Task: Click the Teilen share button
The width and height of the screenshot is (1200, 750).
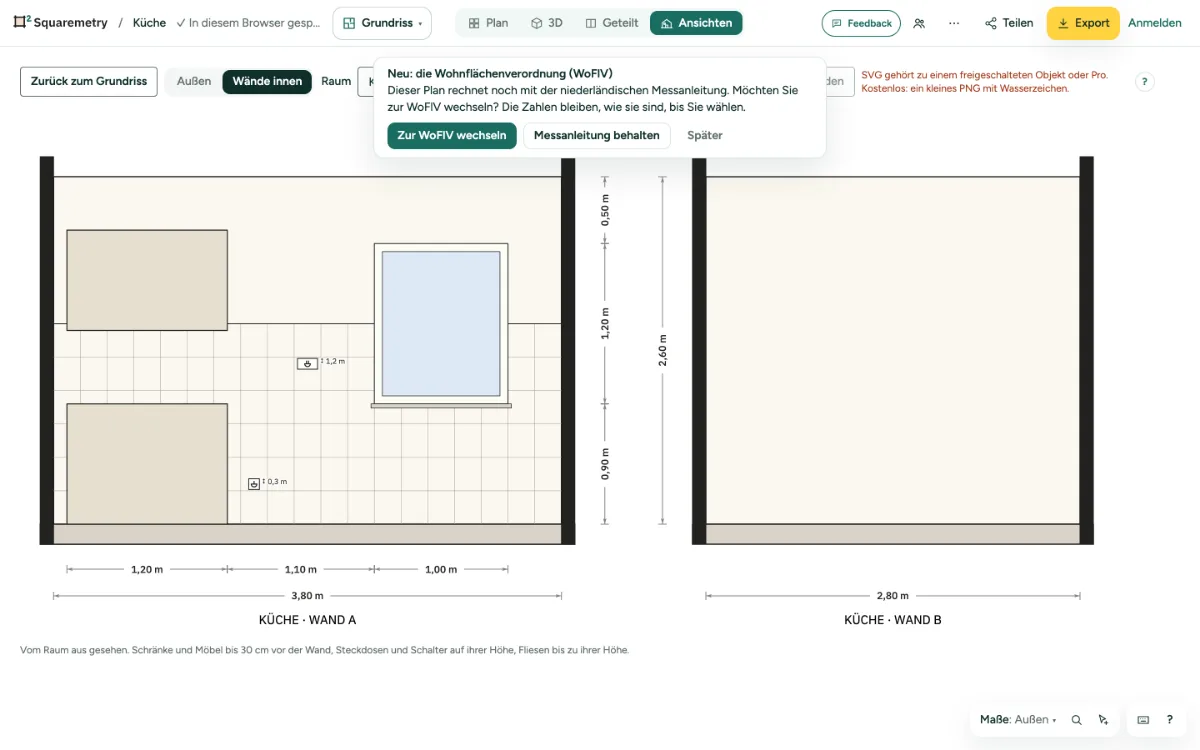Action: tap(1009, 23)
